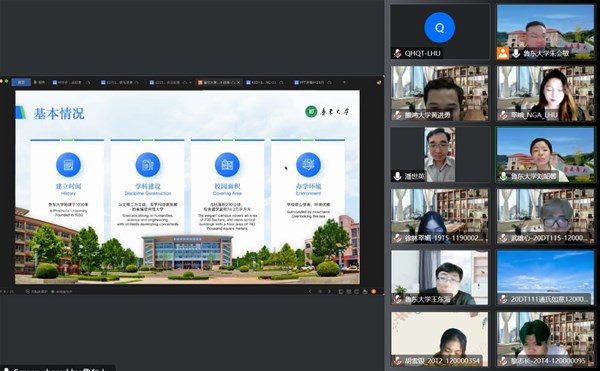Viewport: 600px width, 371px height.
Task: Click the Ludong University logo on slide
Action: [327, 112]
